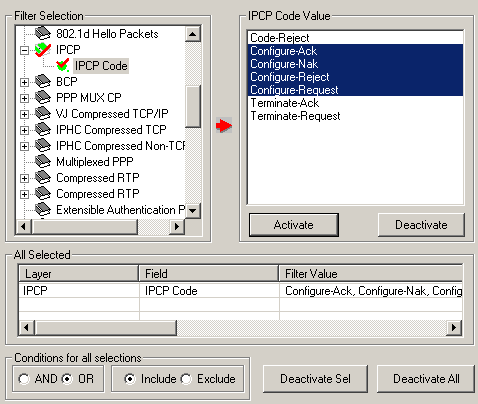Click the checkmark icon beside IPCP Code
Viewport: 478px width, 404px height.
tap(63, 65)
